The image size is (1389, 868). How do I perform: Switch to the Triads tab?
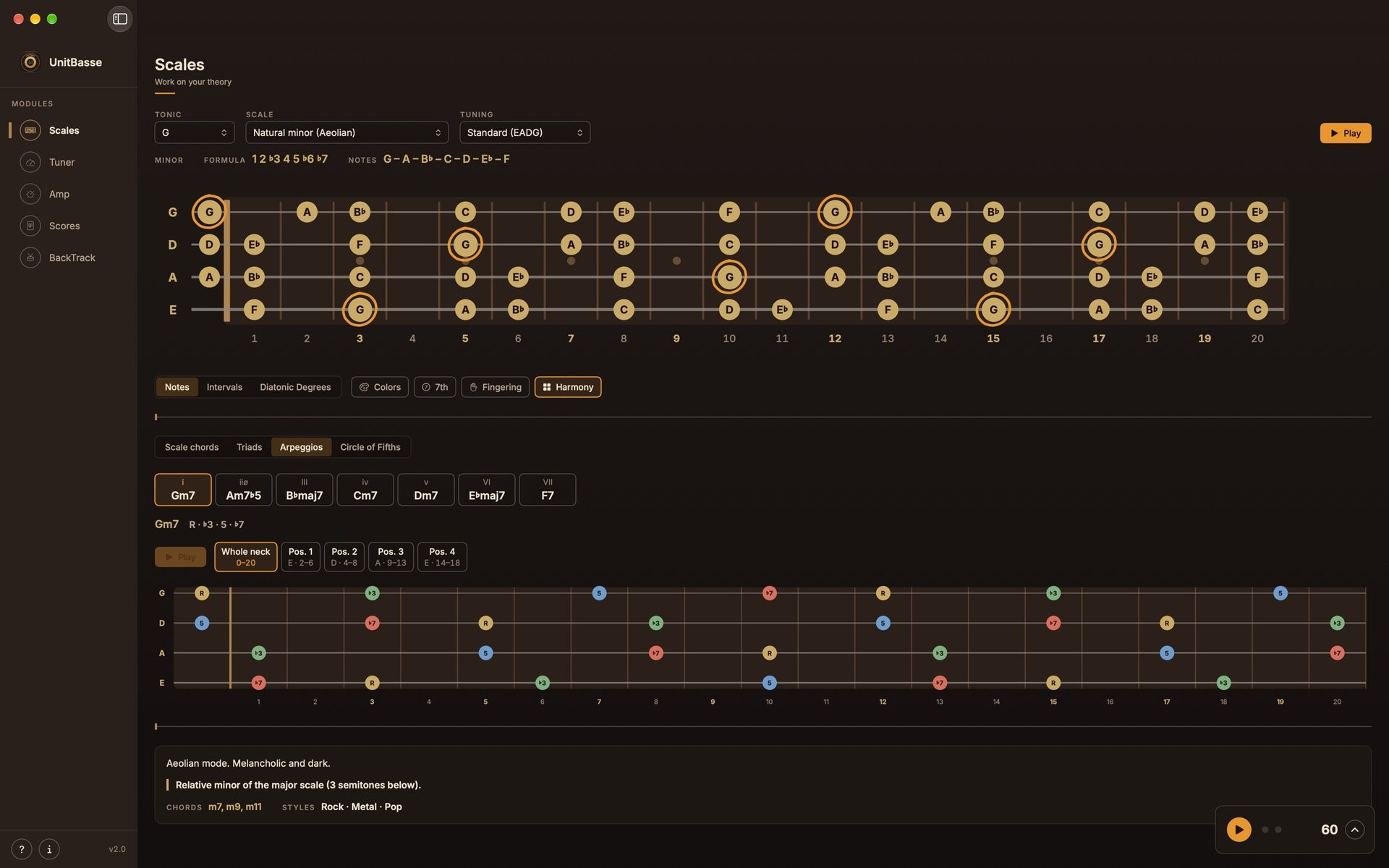[249, 447]
